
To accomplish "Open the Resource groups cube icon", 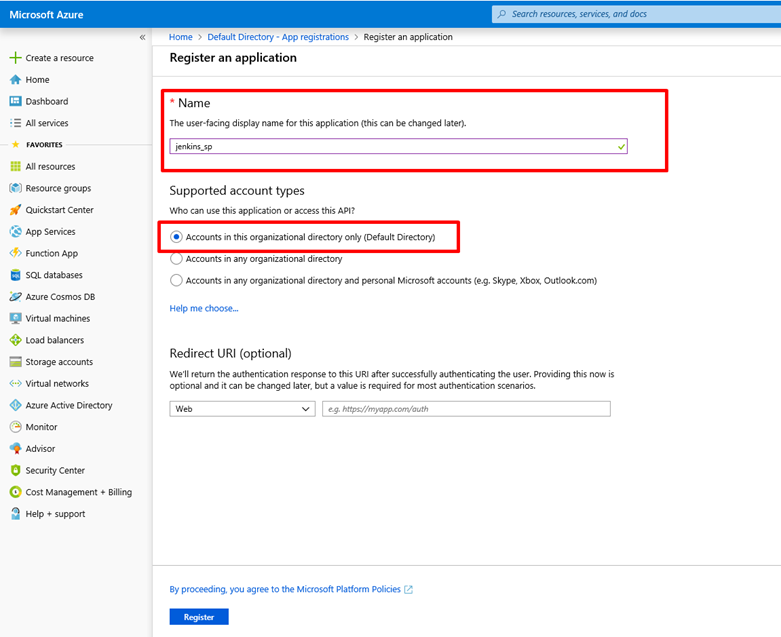I will click(15, 188).
